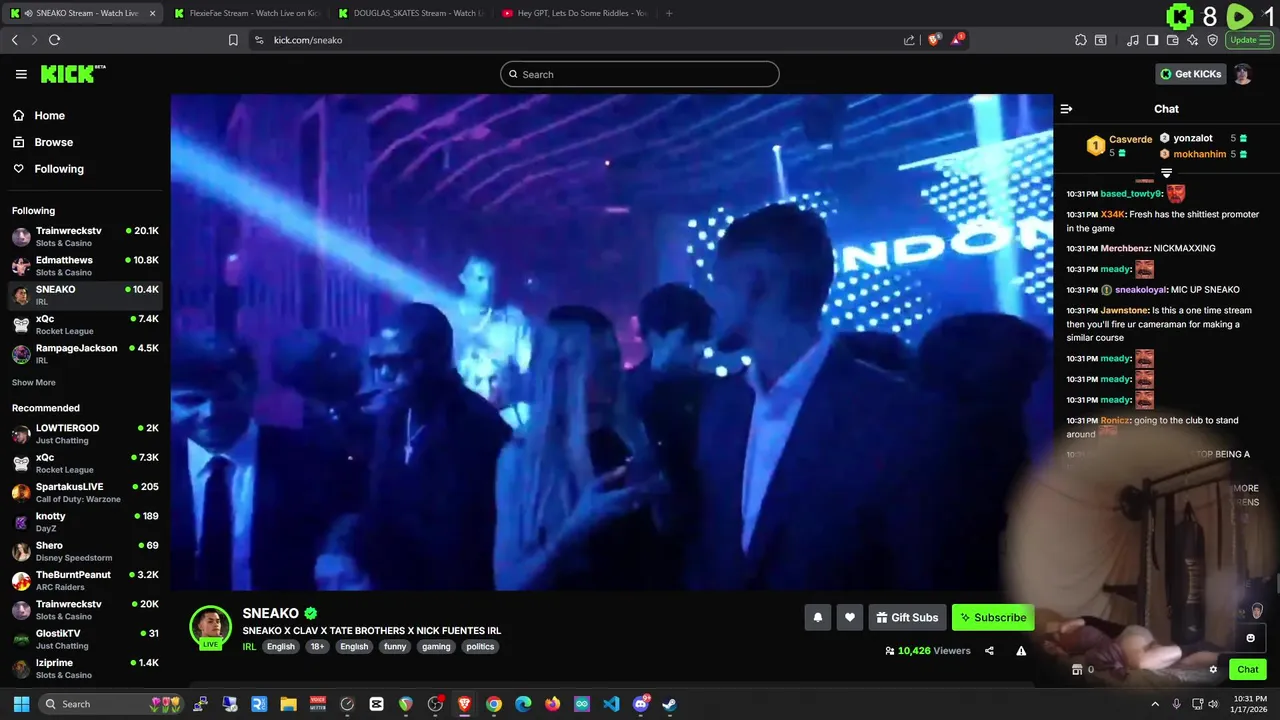Click the notification bell for SNEAKO
Viewport: 1280px width, 720px height.
tap(817, 618)
